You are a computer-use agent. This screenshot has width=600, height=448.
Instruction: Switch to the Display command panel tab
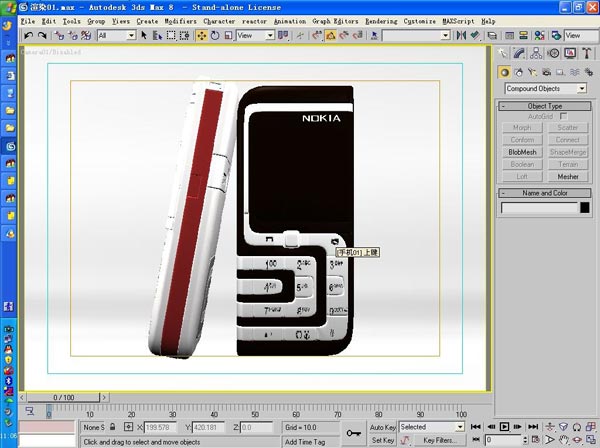[570, 53]
